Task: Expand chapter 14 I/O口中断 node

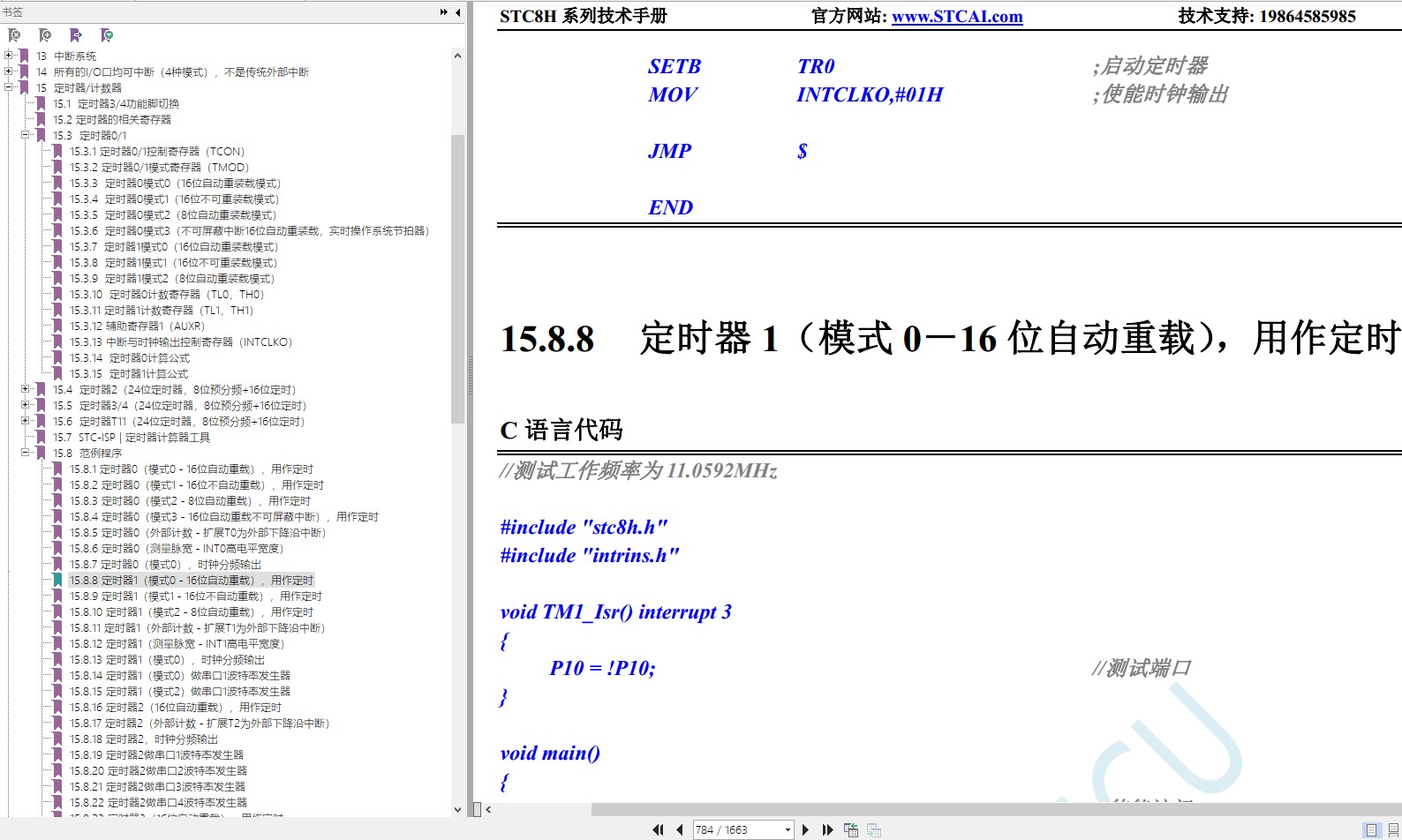Action: point(9,71)
